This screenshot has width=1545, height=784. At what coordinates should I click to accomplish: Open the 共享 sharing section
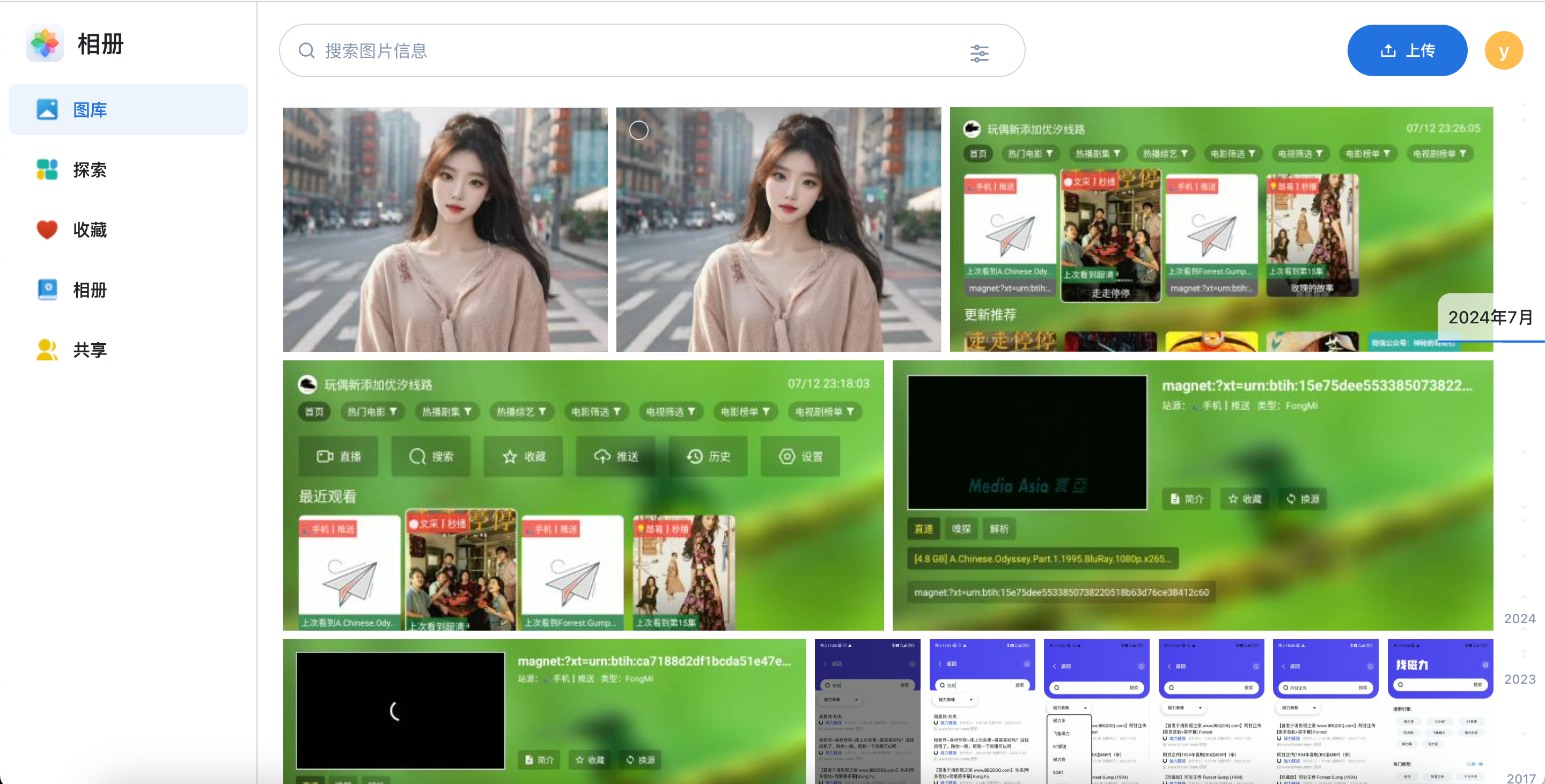coord(128,350)
